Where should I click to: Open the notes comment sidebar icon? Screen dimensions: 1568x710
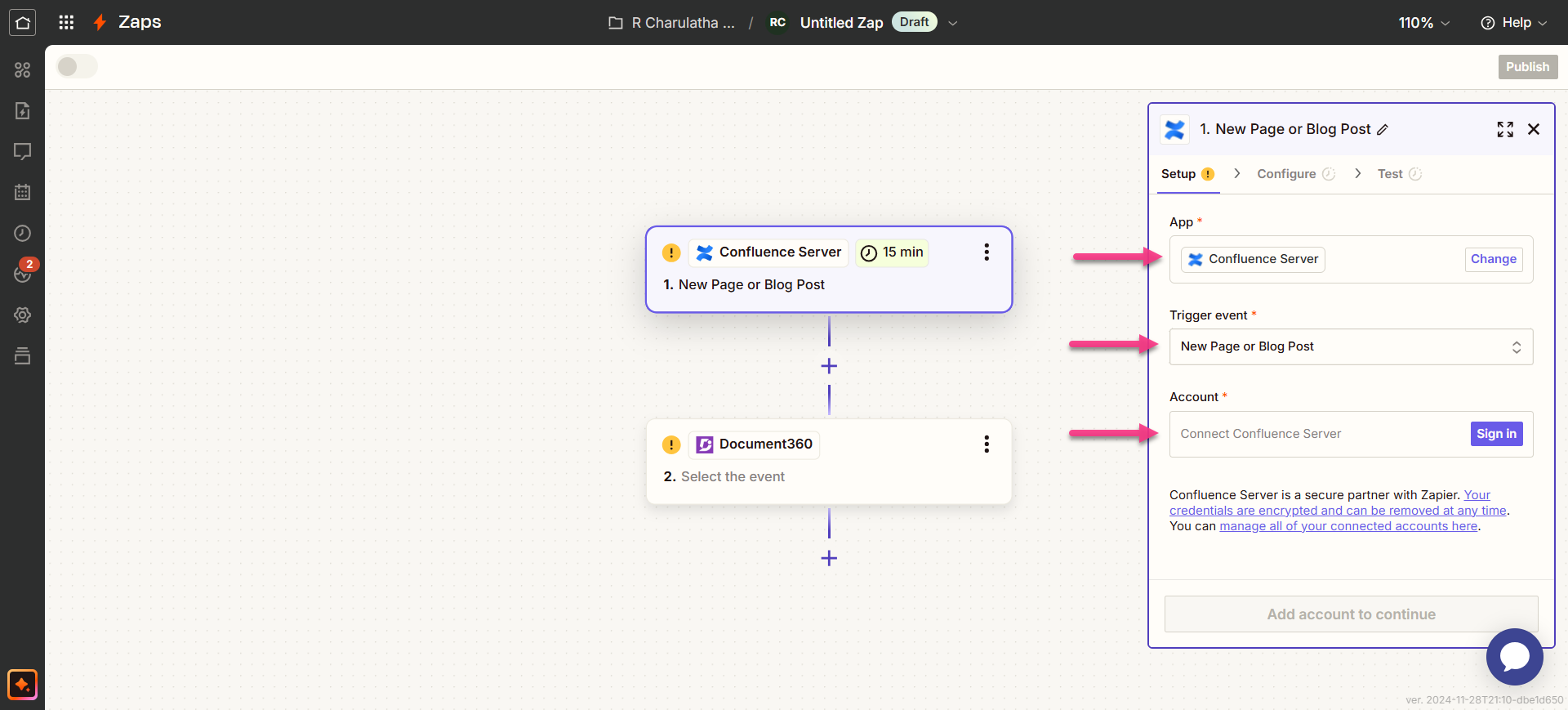click(x=22, y=151)
